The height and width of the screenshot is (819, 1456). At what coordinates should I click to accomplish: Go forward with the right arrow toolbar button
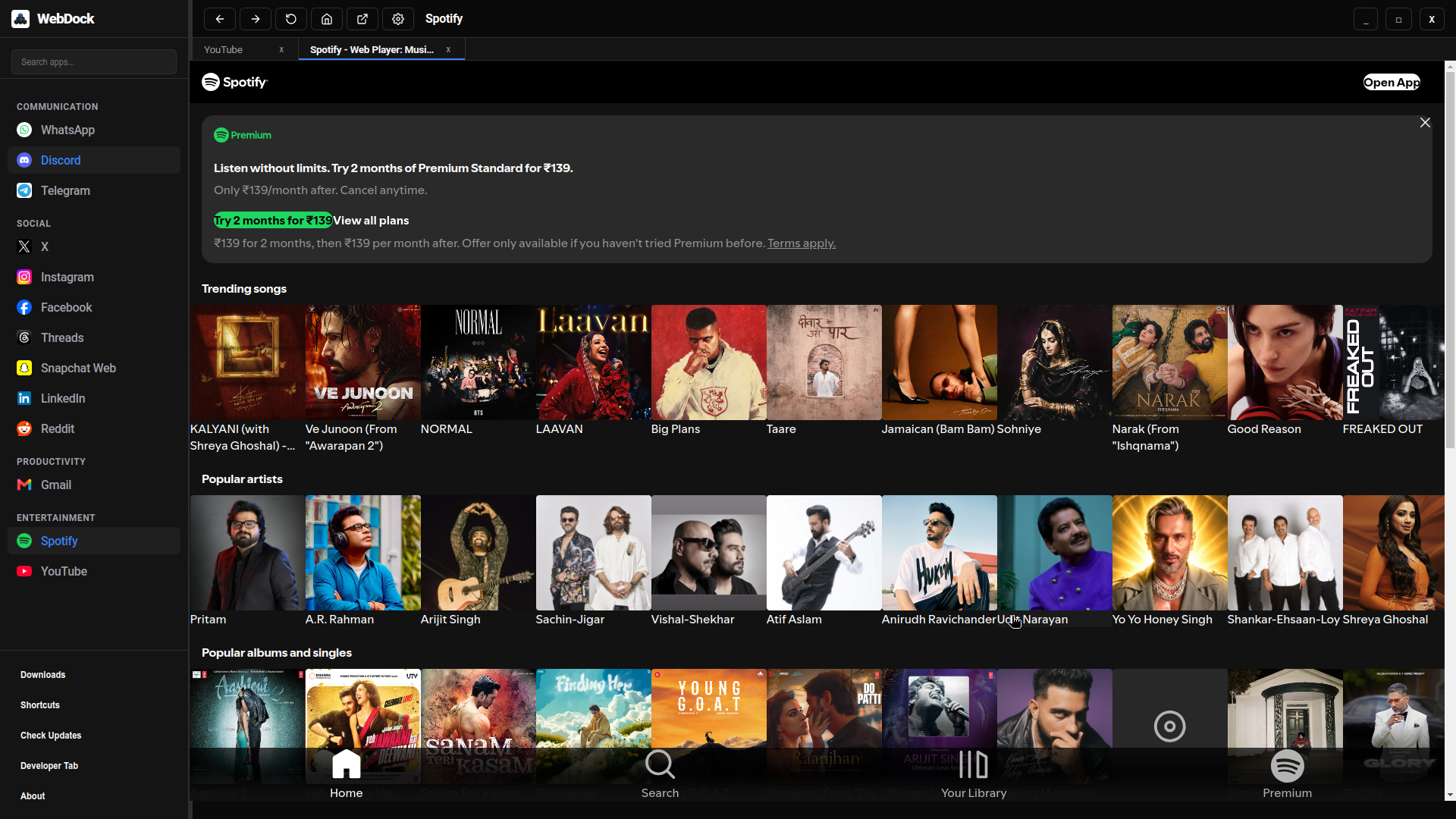coord(256,19)
